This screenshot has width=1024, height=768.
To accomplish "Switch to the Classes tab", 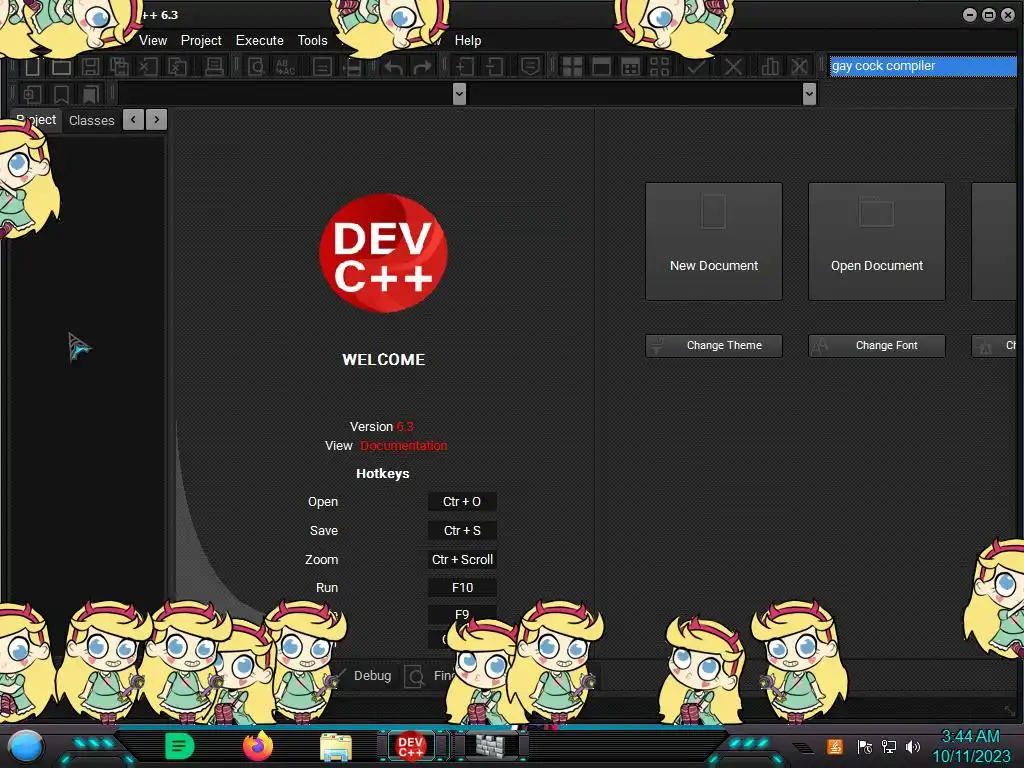I will click(x=91, y=120).
